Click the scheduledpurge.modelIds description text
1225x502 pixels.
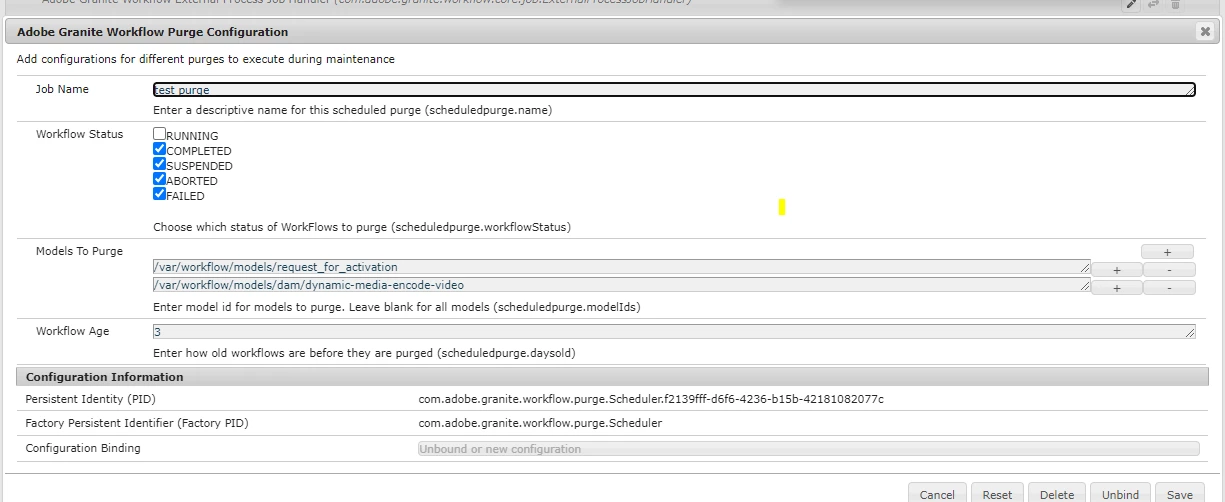(x=397, y=307)
